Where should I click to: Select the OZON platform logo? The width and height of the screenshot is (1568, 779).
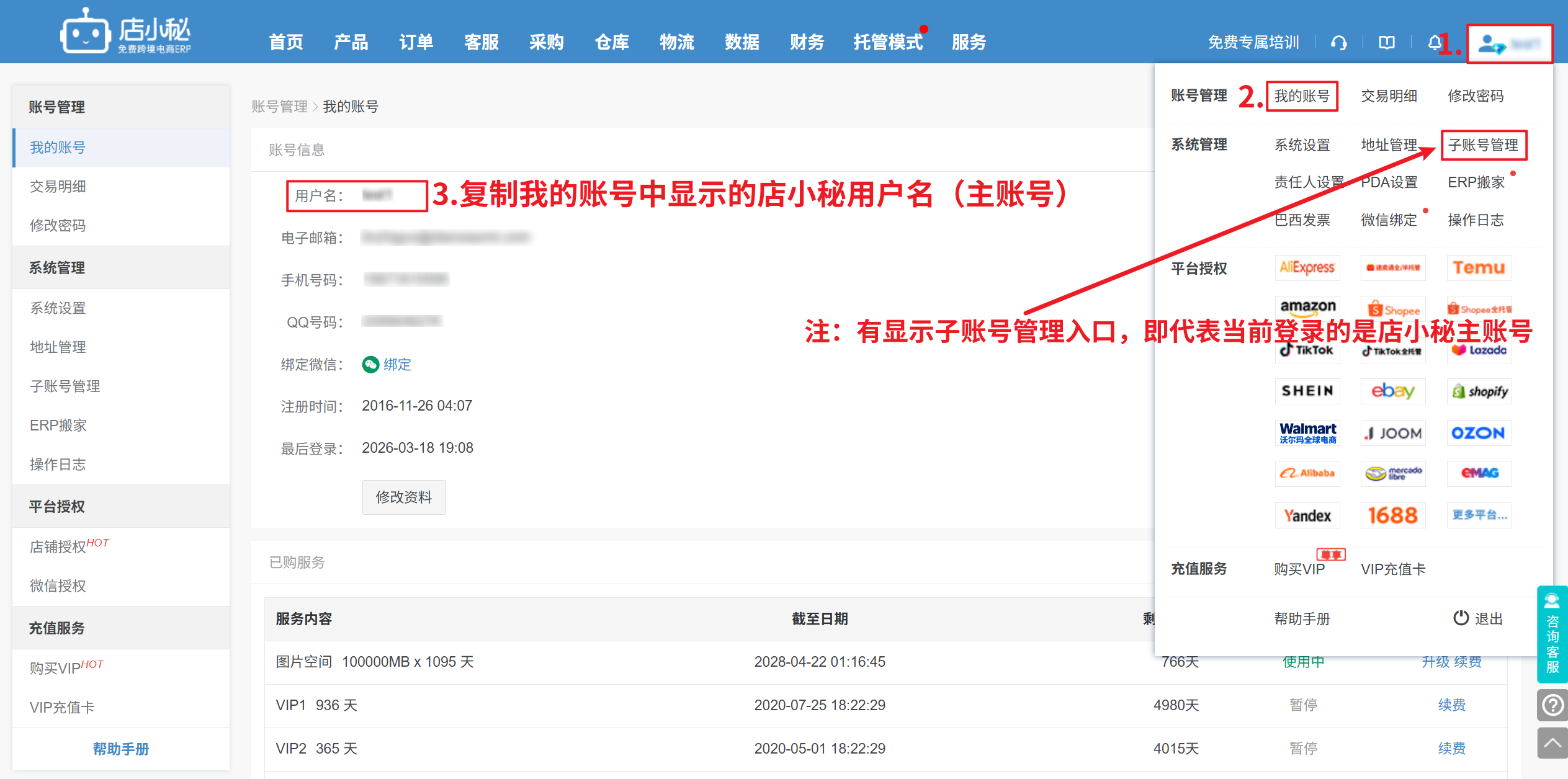click(x=1479, y=433)
